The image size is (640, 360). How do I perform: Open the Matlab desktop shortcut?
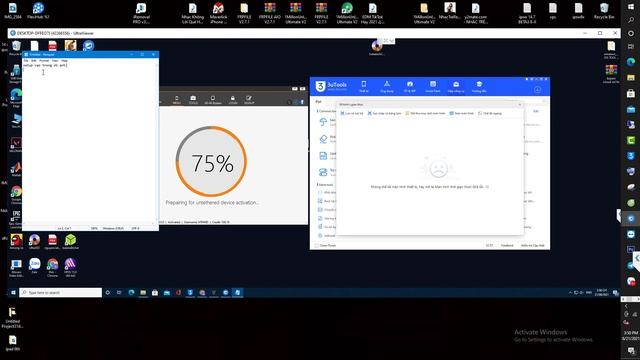[16, 169]
